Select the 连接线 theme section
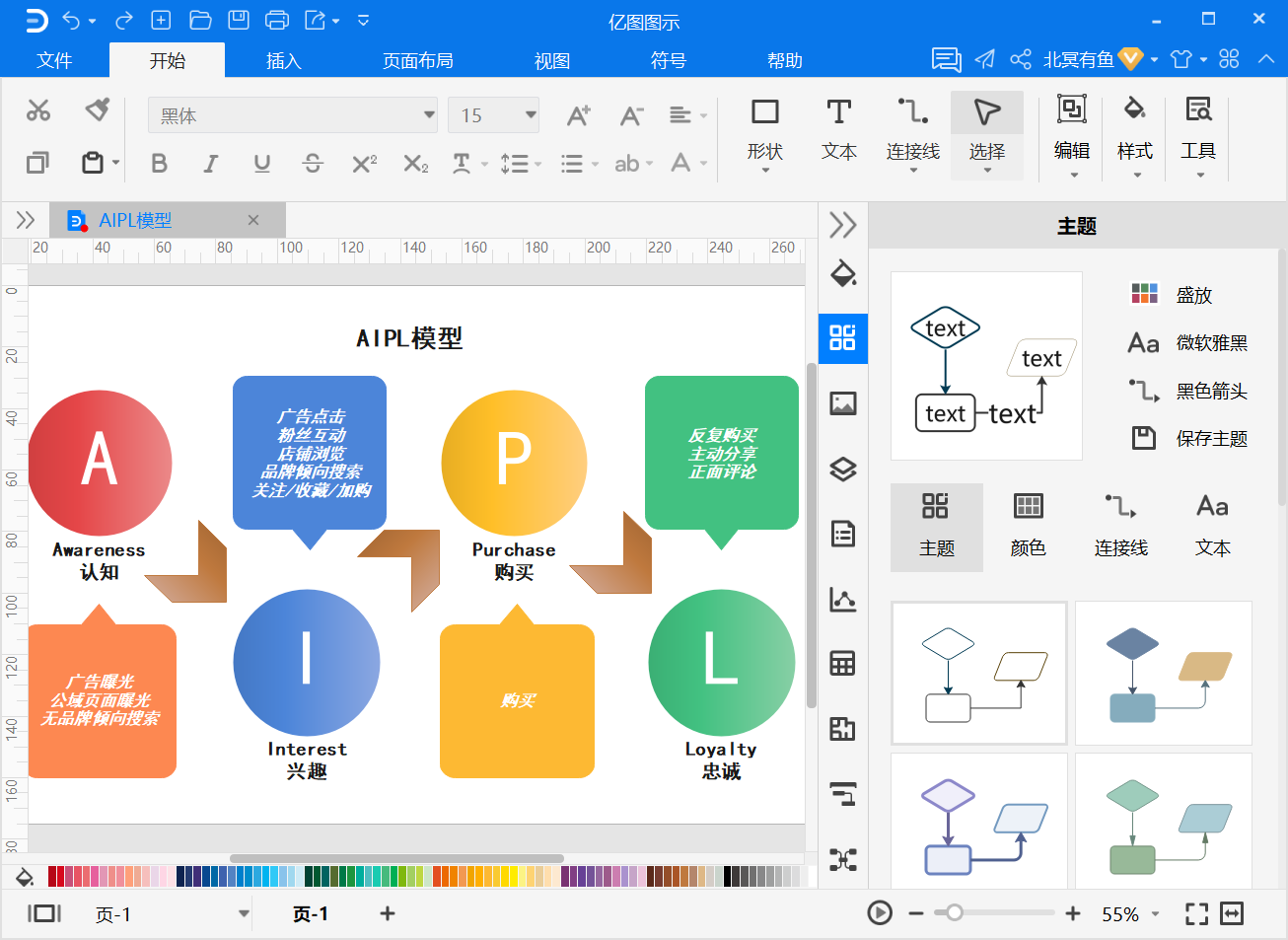 pyautogui.click(x=1121, y=528)
